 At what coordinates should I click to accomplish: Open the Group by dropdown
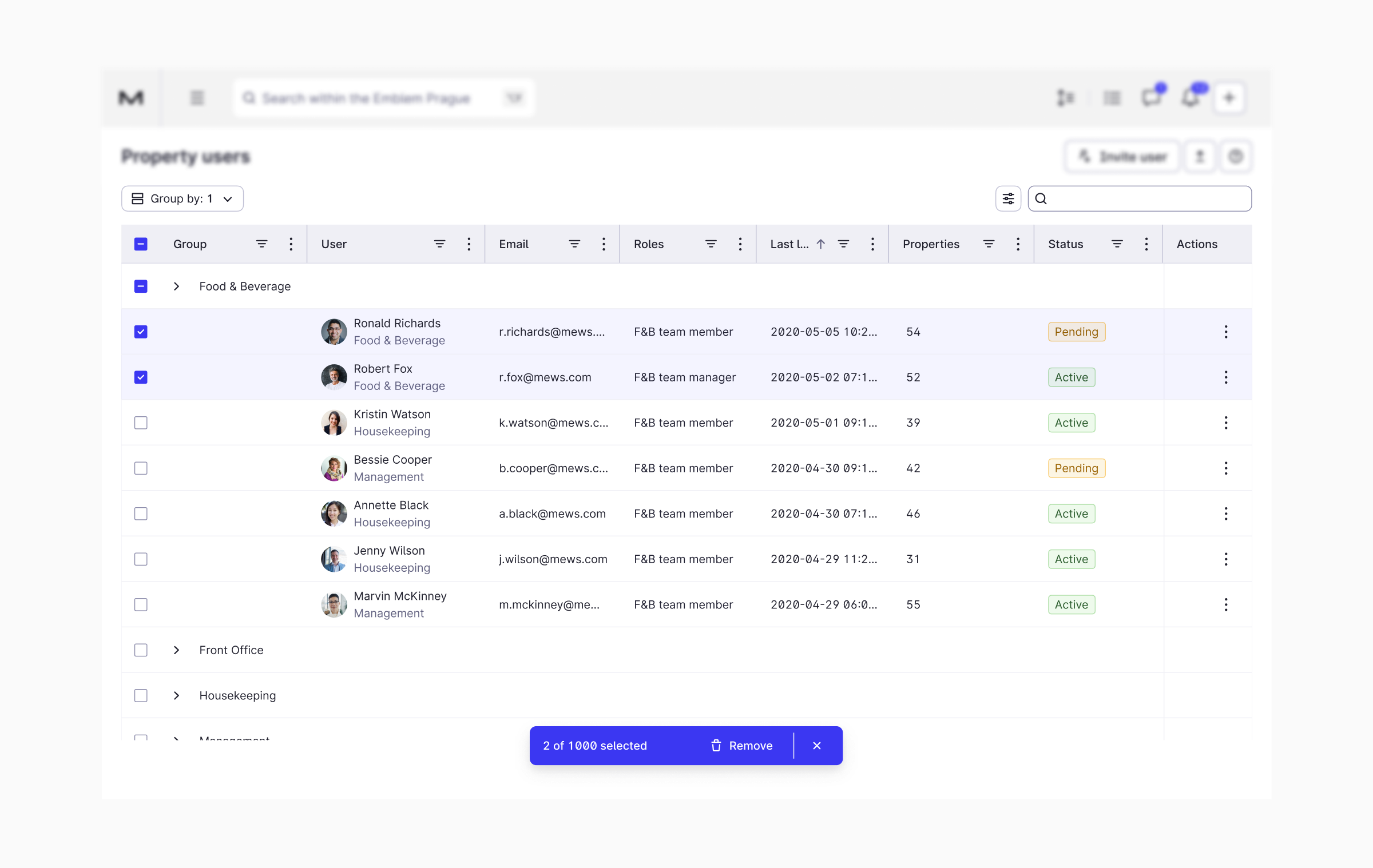(x=182, y=198)
